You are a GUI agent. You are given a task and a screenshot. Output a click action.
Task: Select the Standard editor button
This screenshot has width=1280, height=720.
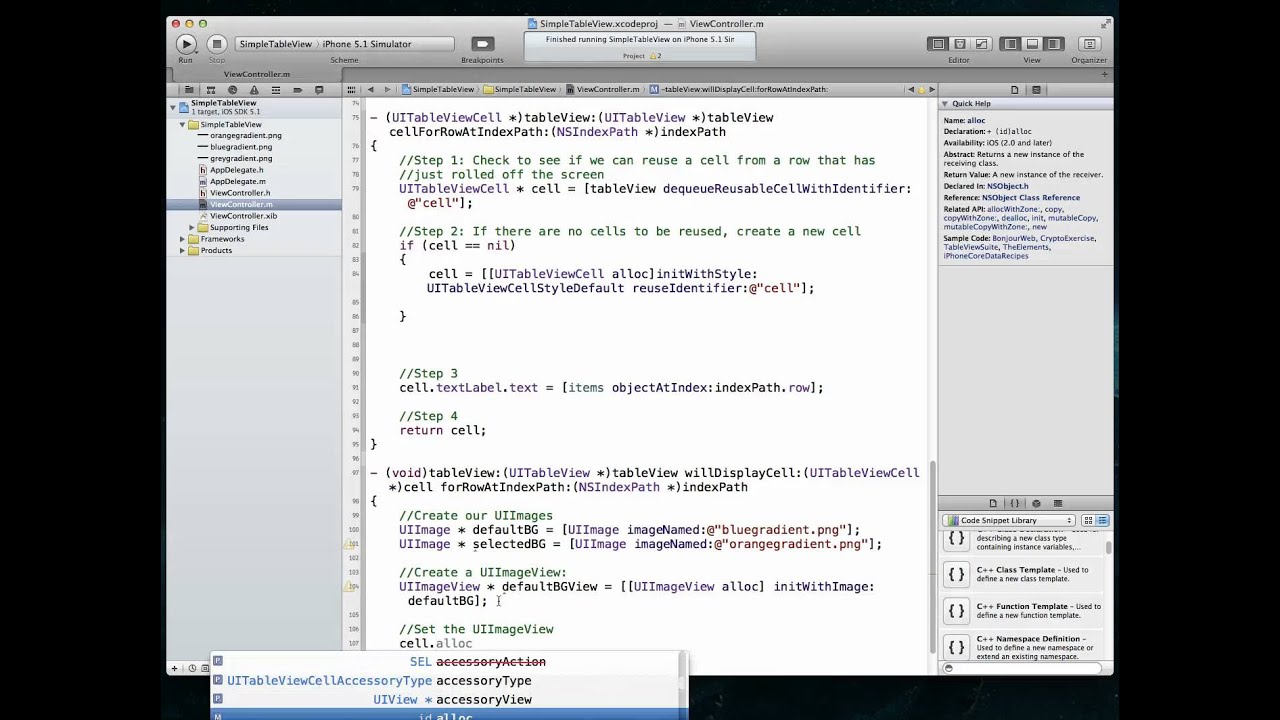938,44
